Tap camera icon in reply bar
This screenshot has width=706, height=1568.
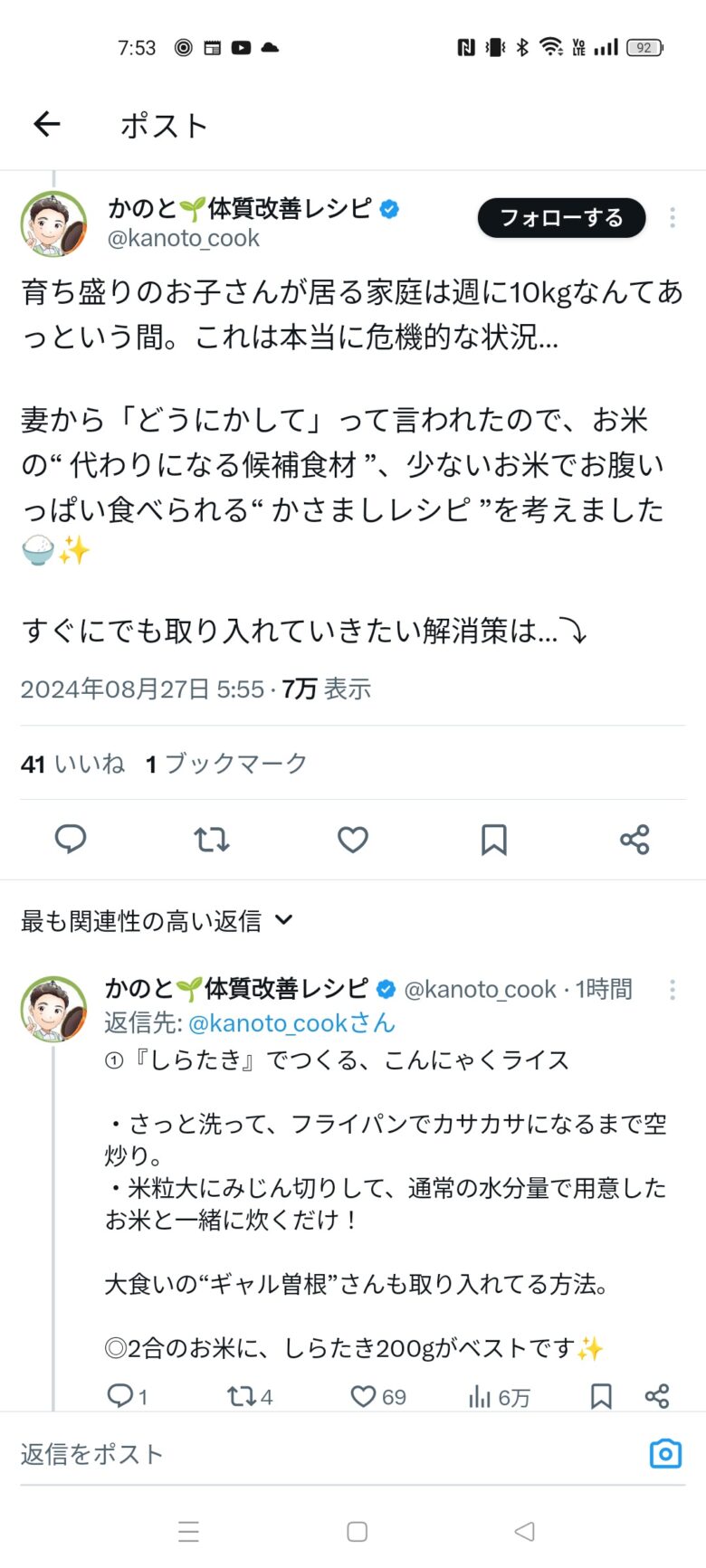tap(665, 1454)
